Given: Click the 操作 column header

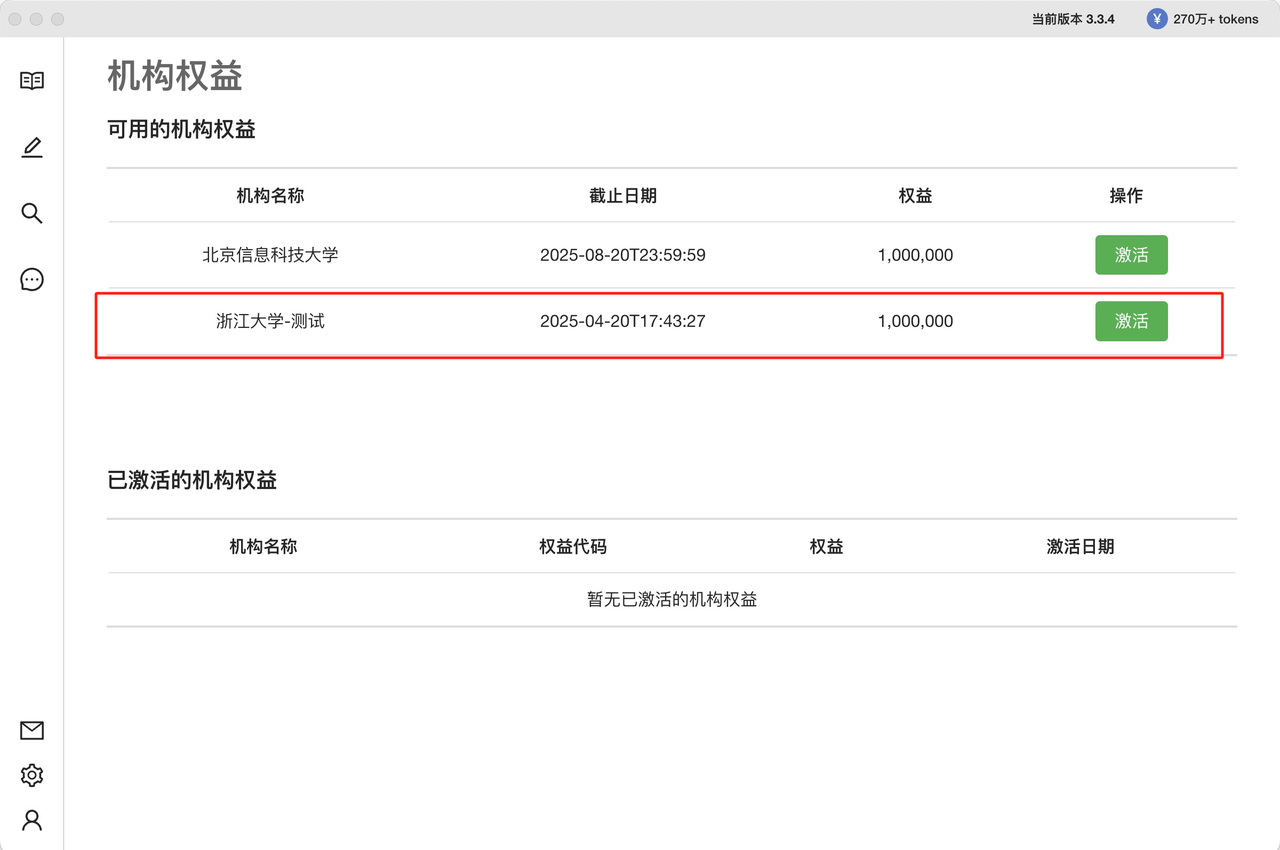Looking at the screenshot, I should coord(1126,196).
